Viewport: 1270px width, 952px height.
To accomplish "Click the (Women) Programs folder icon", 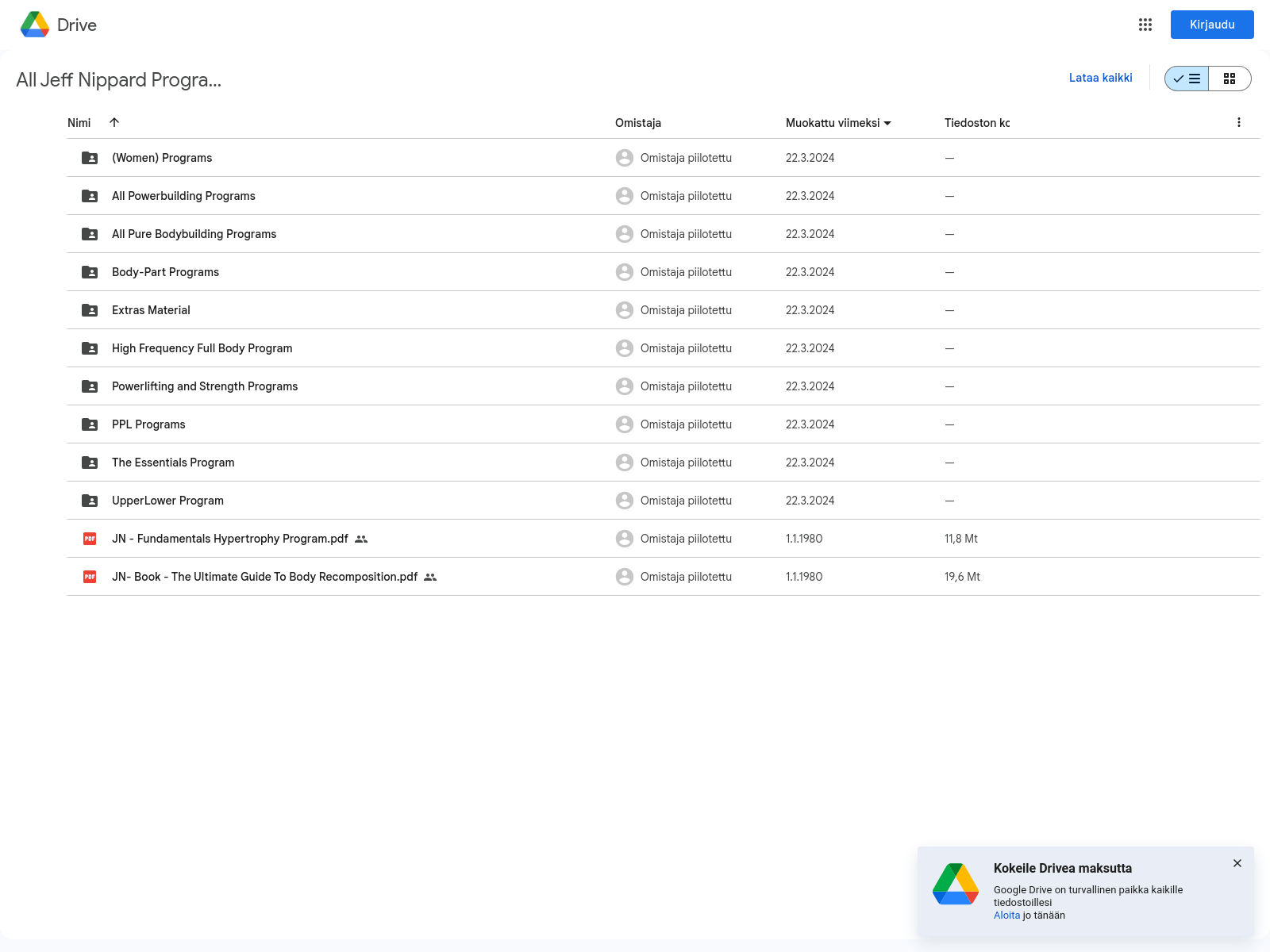I will [90, 158].
